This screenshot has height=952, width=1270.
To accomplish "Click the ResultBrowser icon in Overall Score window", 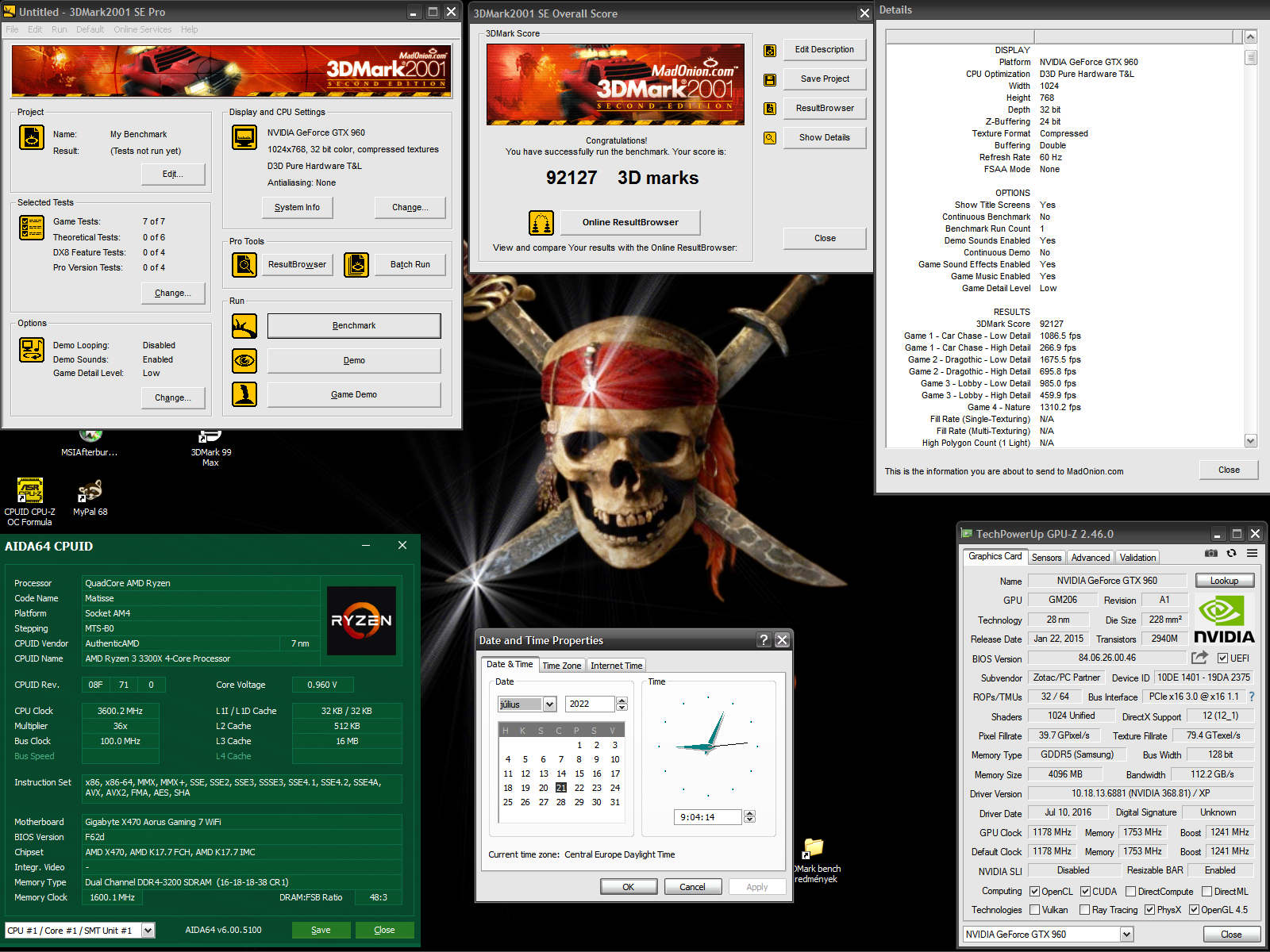I will [x=770, y=109].
